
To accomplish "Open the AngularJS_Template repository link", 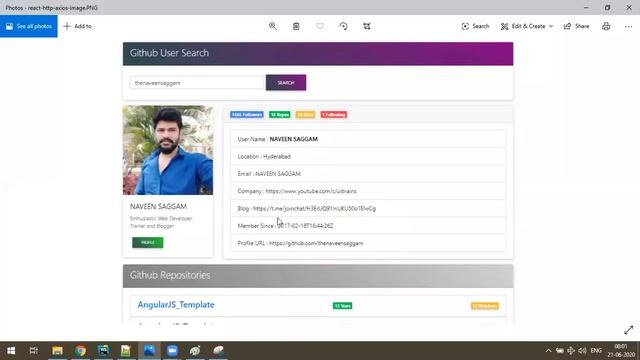I will 176,305.
